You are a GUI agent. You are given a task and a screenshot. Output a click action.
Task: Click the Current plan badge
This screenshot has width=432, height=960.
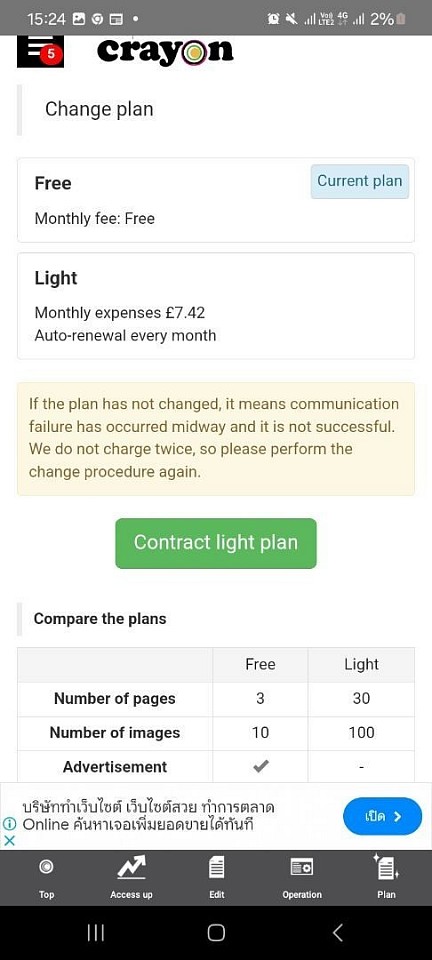tap(360, 181)
